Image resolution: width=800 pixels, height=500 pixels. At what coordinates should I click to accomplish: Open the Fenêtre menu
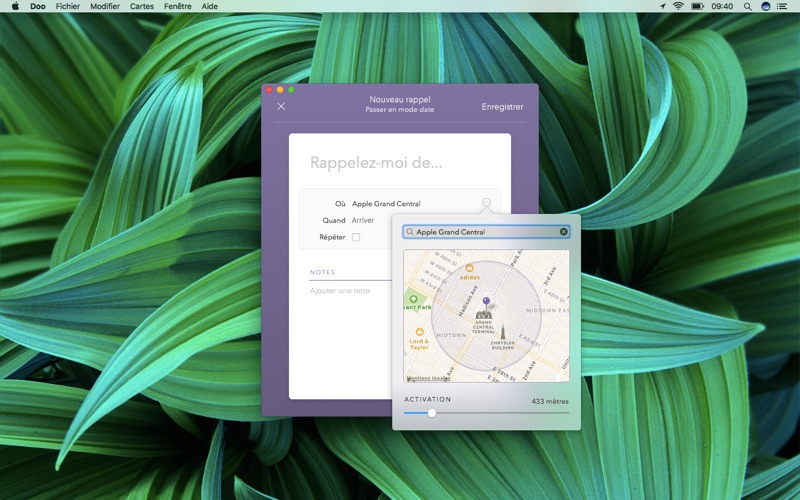178,6
